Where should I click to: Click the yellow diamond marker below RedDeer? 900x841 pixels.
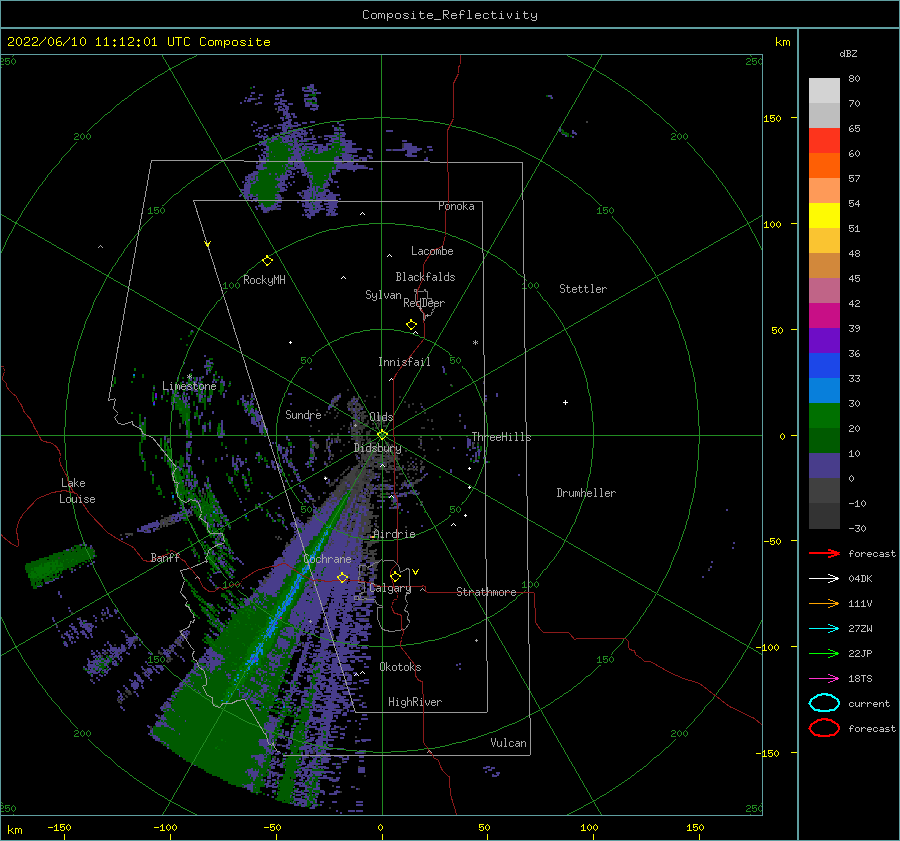click(x=411, y=325)
